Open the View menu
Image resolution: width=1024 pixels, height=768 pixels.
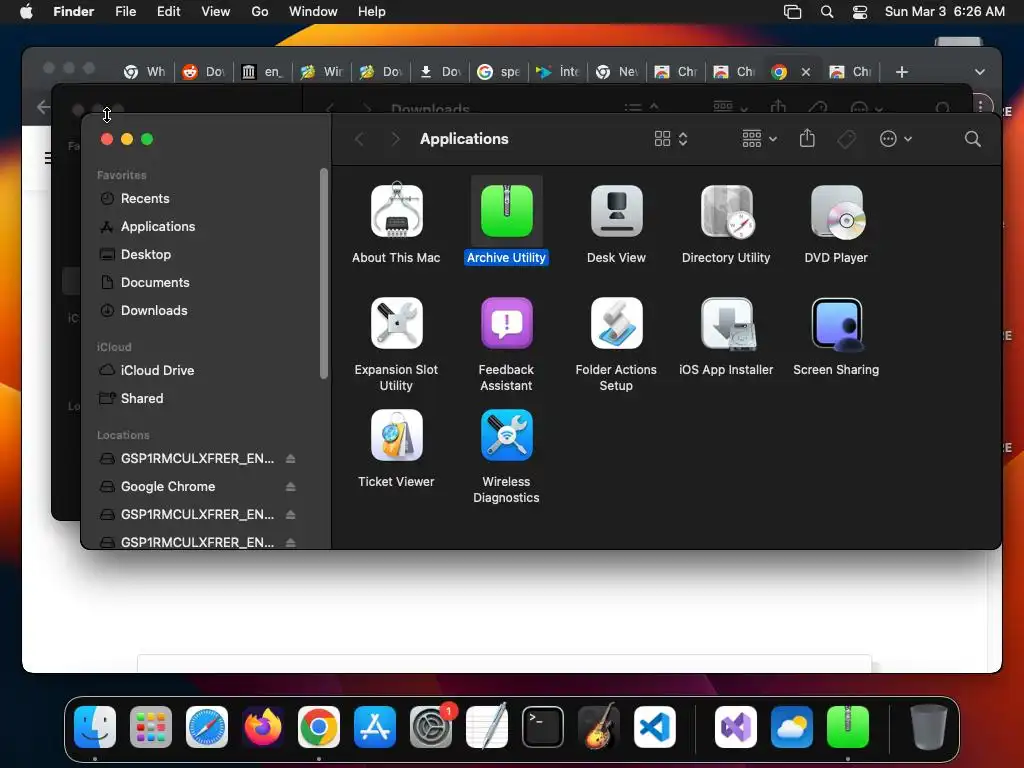click(216, 11)
